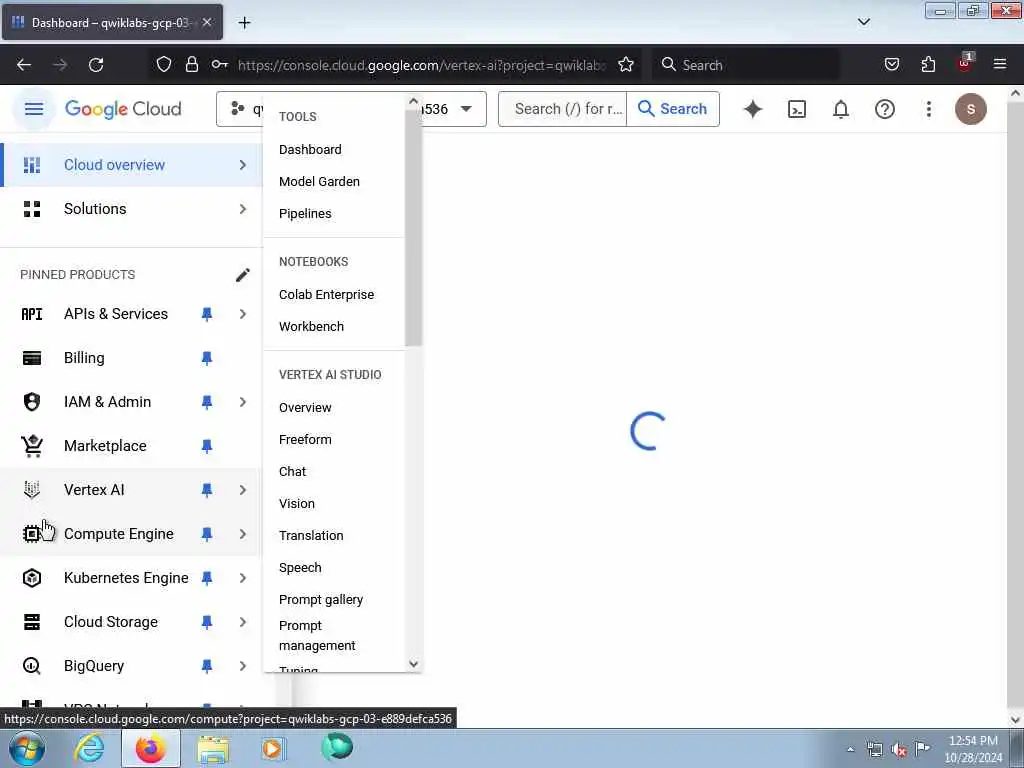Open the Firefox application menu

click(x=999, y=64)
